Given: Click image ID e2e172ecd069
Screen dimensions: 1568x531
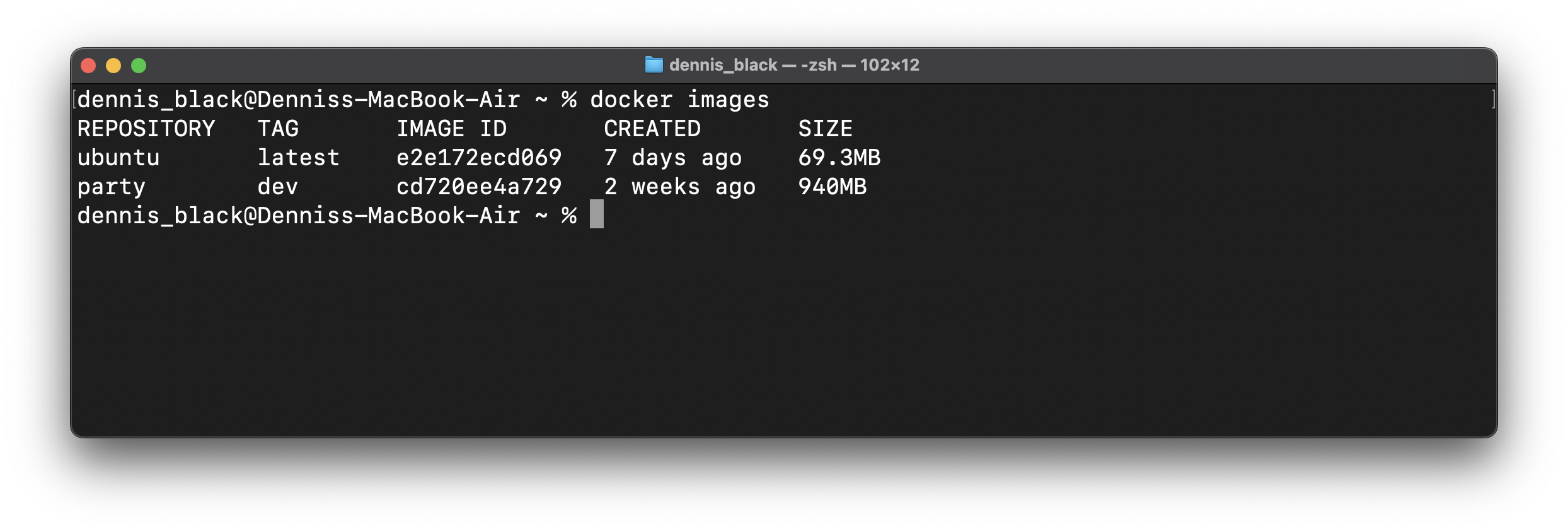Looking at the screenshot, I should coord(479,158).
